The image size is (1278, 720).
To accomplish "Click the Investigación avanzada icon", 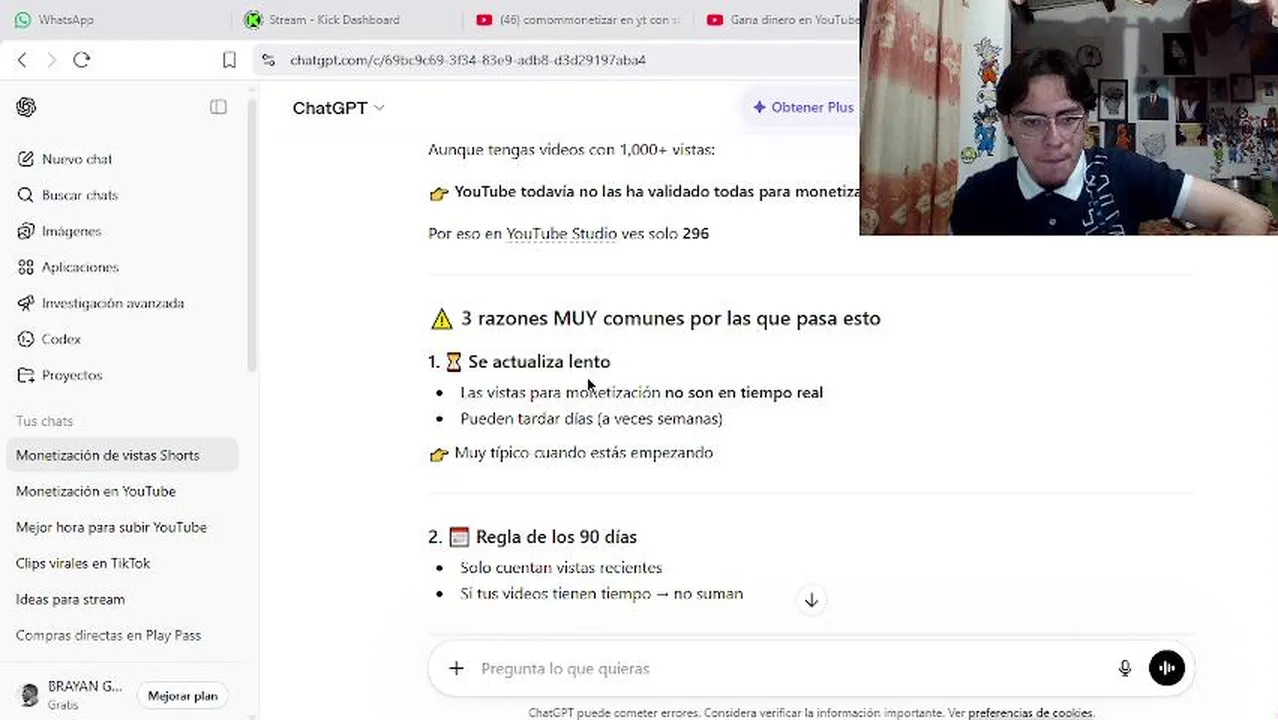I will 26,303.
